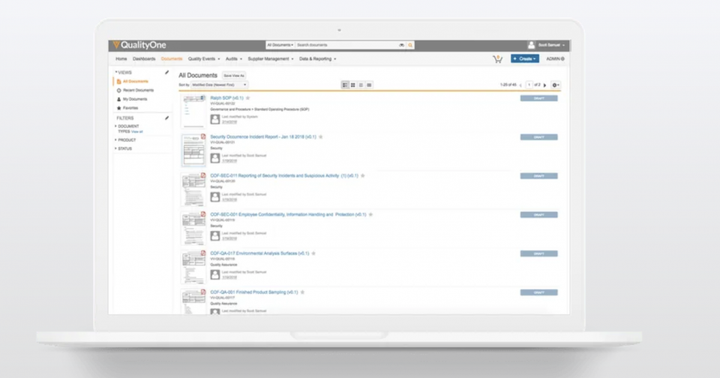Click the QualityOne logo

point(140,45)
